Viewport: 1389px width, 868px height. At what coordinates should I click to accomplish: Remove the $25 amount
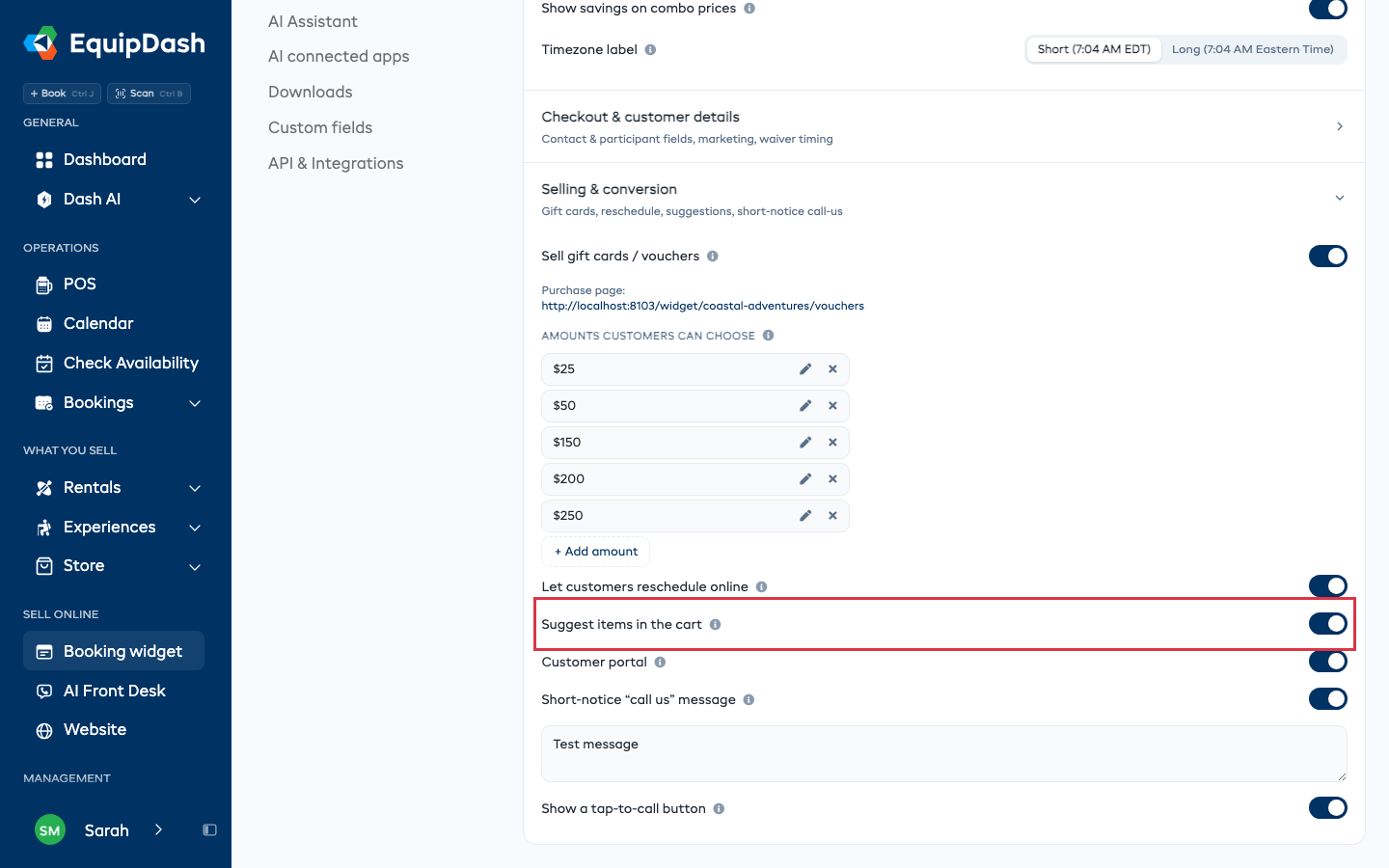click(x=832, y=369)
